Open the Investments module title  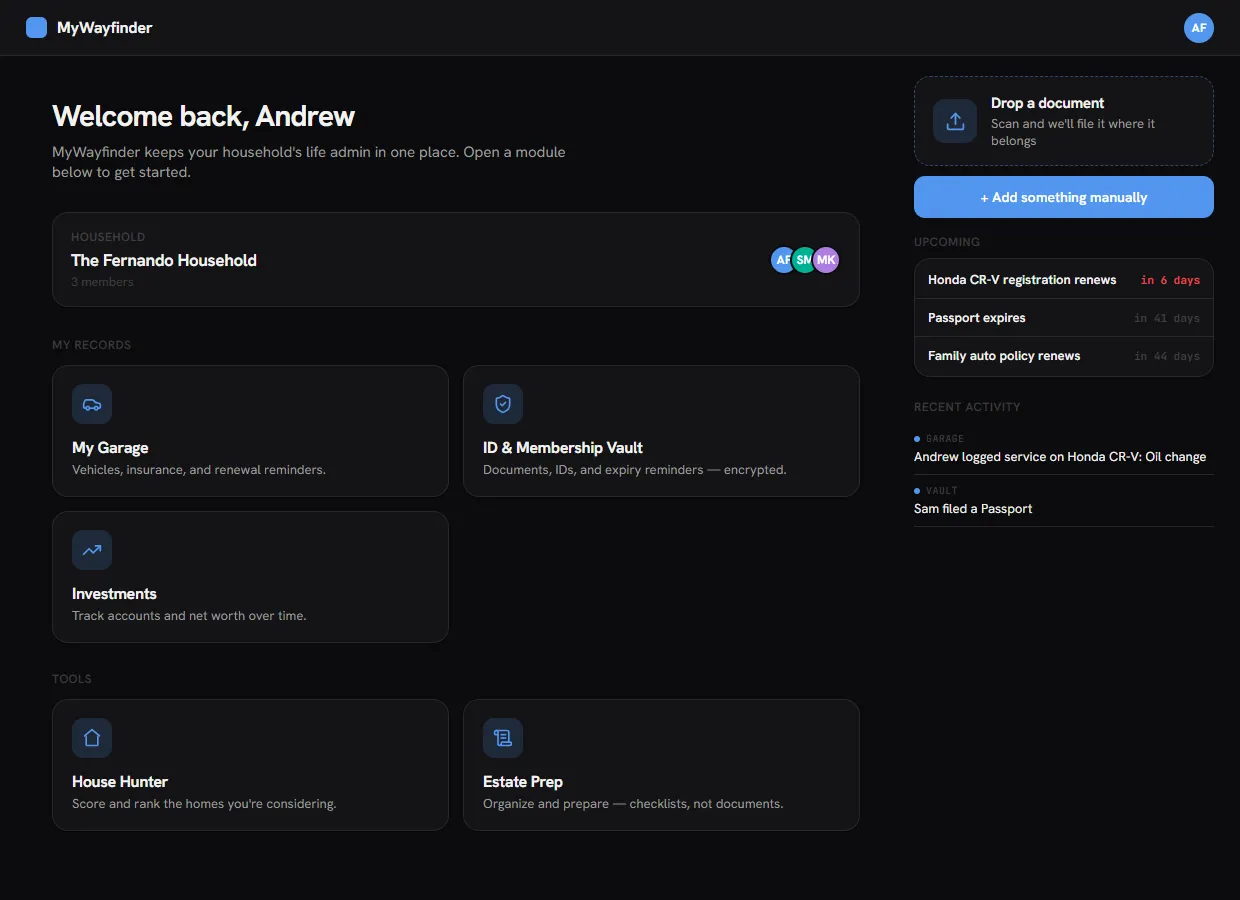coord(114,594)
